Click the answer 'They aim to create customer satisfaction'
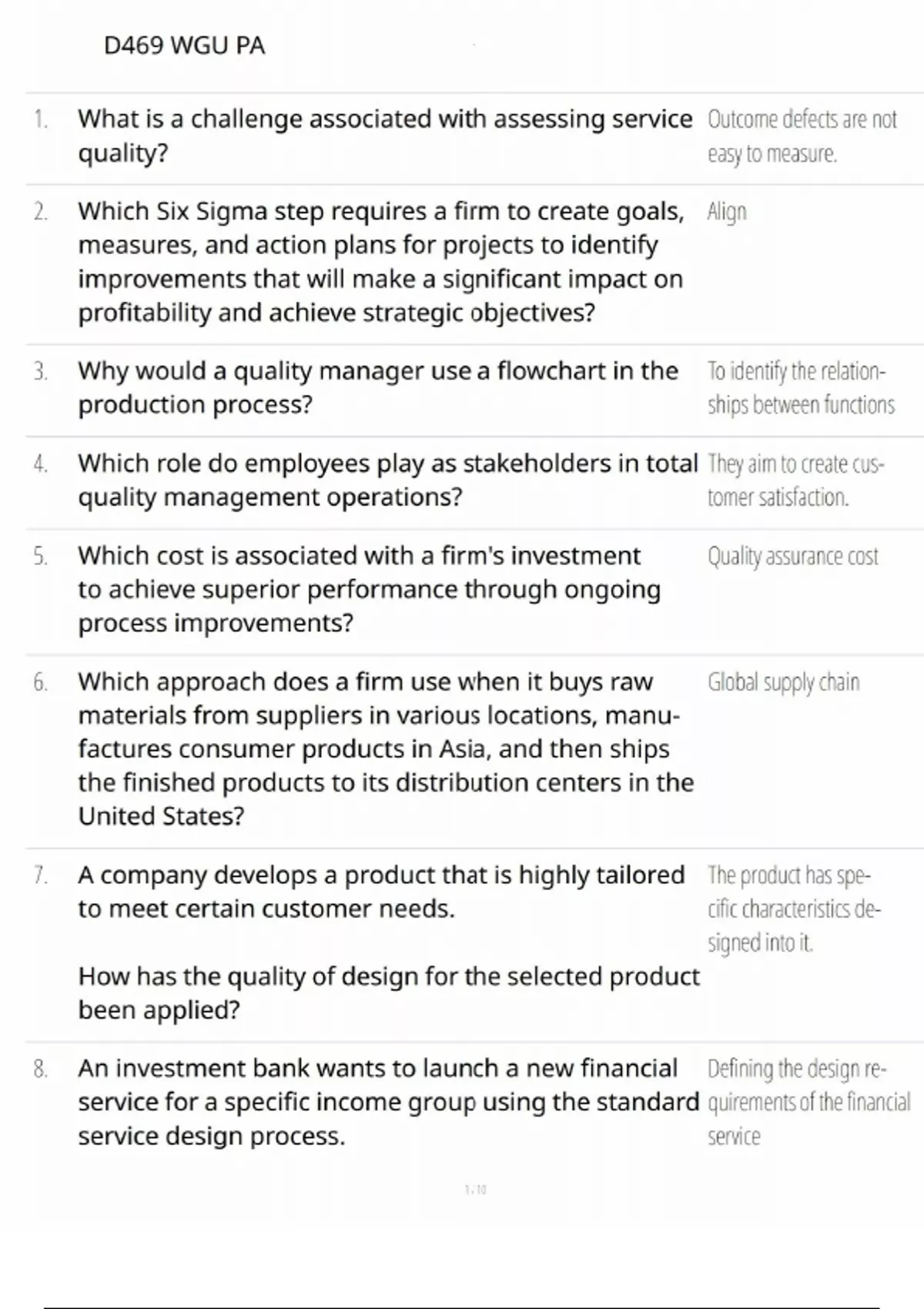Screen dimensions: 924x1309 pyautogui.click(x=795, y=480)
